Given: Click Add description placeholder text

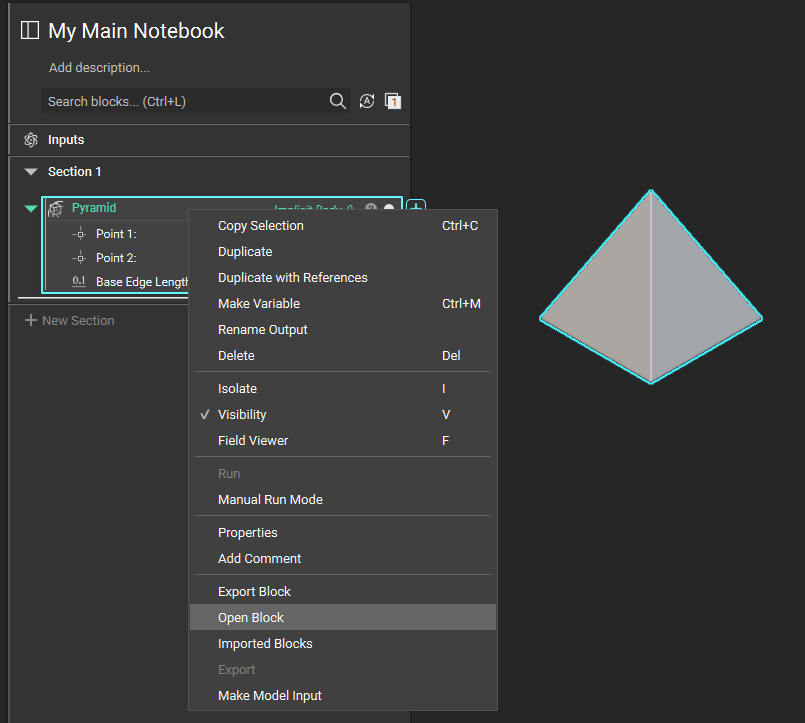Looking at the screenshot, I should pos(99,67).
